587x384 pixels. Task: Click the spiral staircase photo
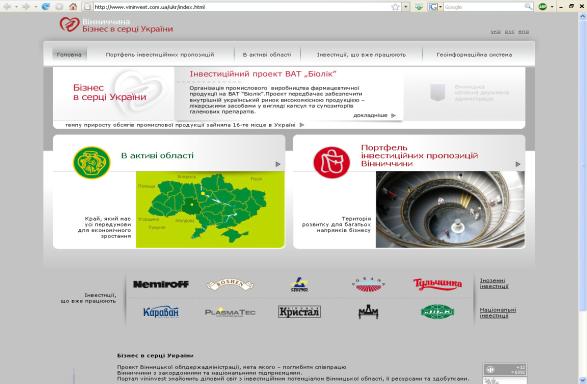click(x=450, y=210)
